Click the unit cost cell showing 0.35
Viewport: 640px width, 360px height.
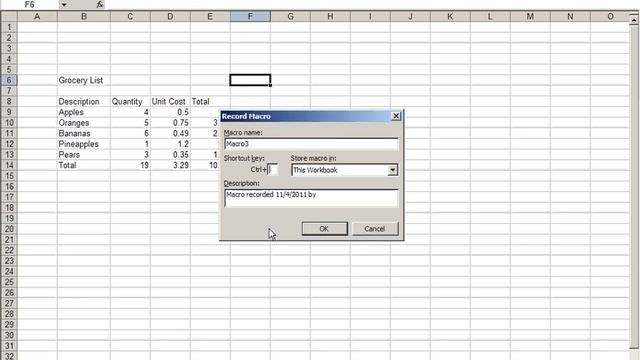(170, 155)
